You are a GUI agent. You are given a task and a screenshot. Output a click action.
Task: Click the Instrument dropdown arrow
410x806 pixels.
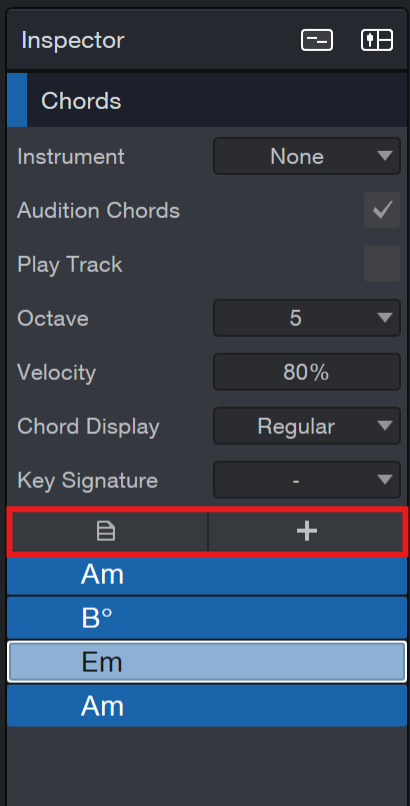pos(384,155)
